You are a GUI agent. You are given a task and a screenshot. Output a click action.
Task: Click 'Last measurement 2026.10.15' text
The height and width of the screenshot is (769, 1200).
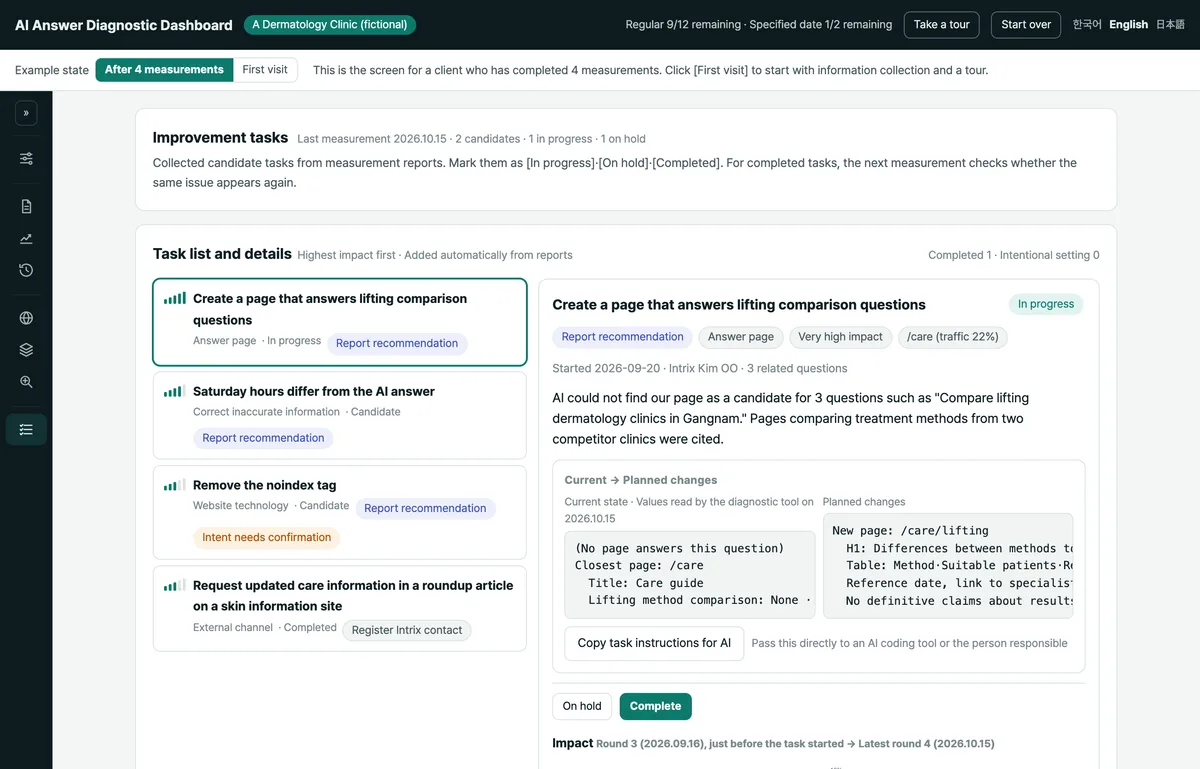tap(372, 139)
